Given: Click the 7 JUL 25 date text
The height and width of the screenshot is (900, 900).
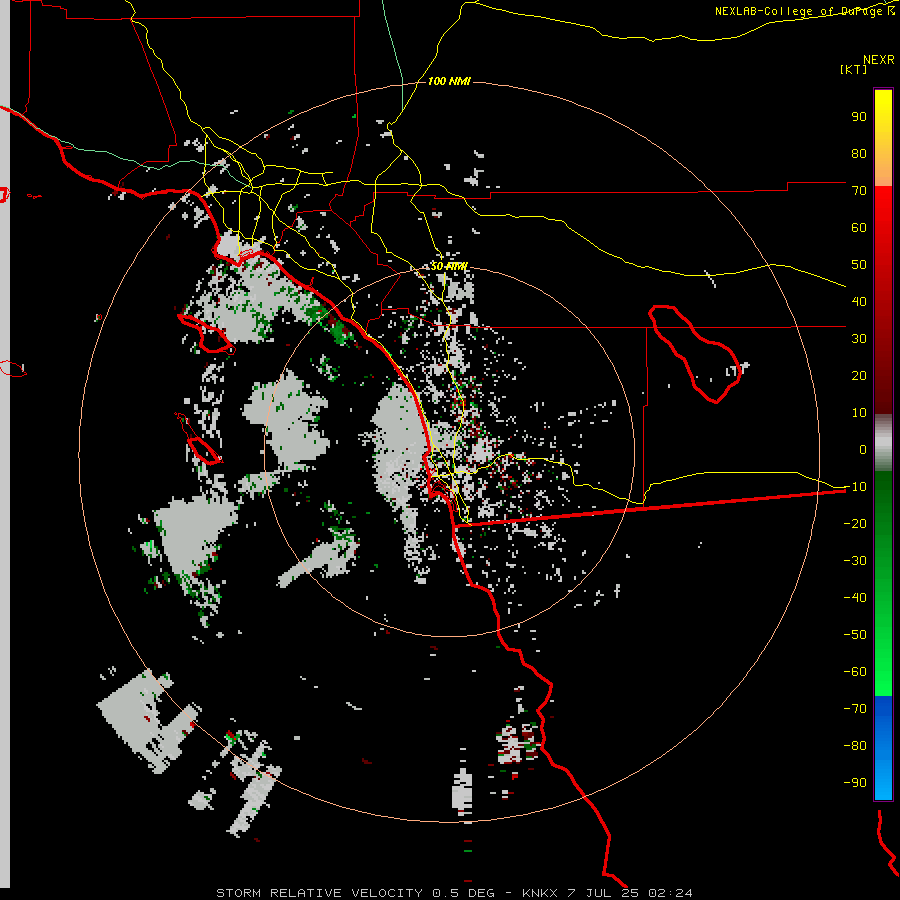Looking at the screenshot, I should (x=604, y=893).
